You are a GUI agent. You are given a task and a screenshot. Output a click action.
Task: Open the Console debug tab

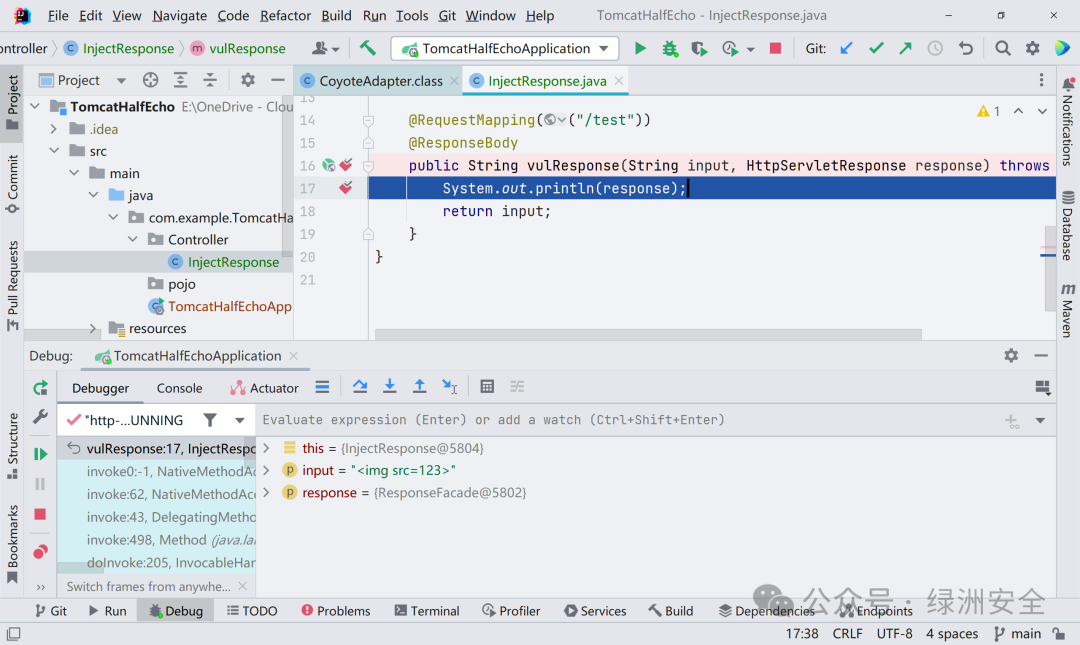[x=179, y=388]
